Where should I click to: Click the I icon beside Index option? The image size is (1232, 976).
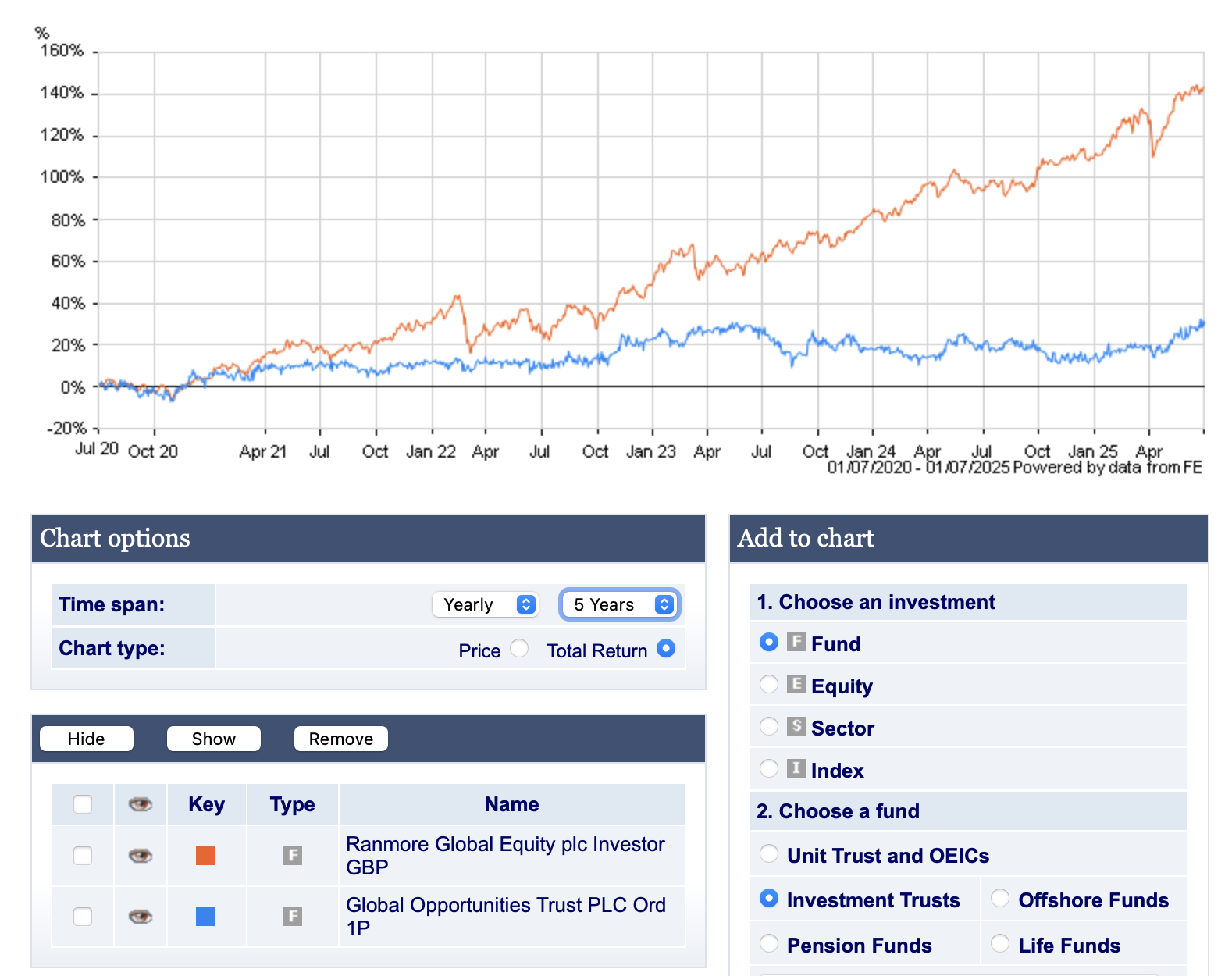pyautogui.click(x=796, y=768)
